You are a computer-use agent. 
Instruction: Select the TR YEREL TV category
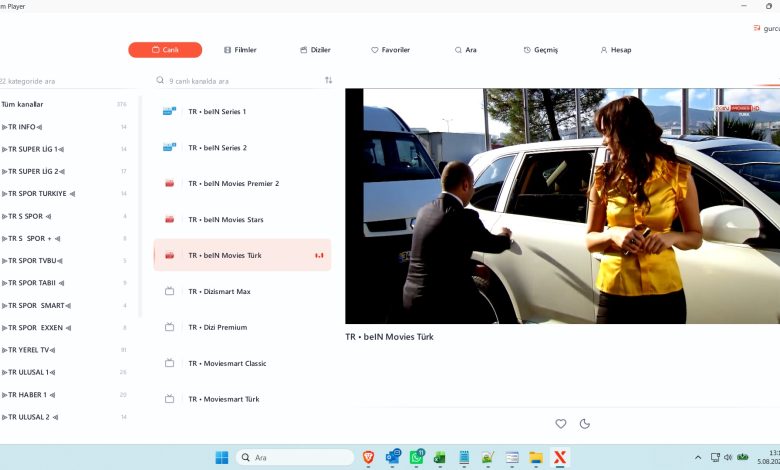pos(65,350)
